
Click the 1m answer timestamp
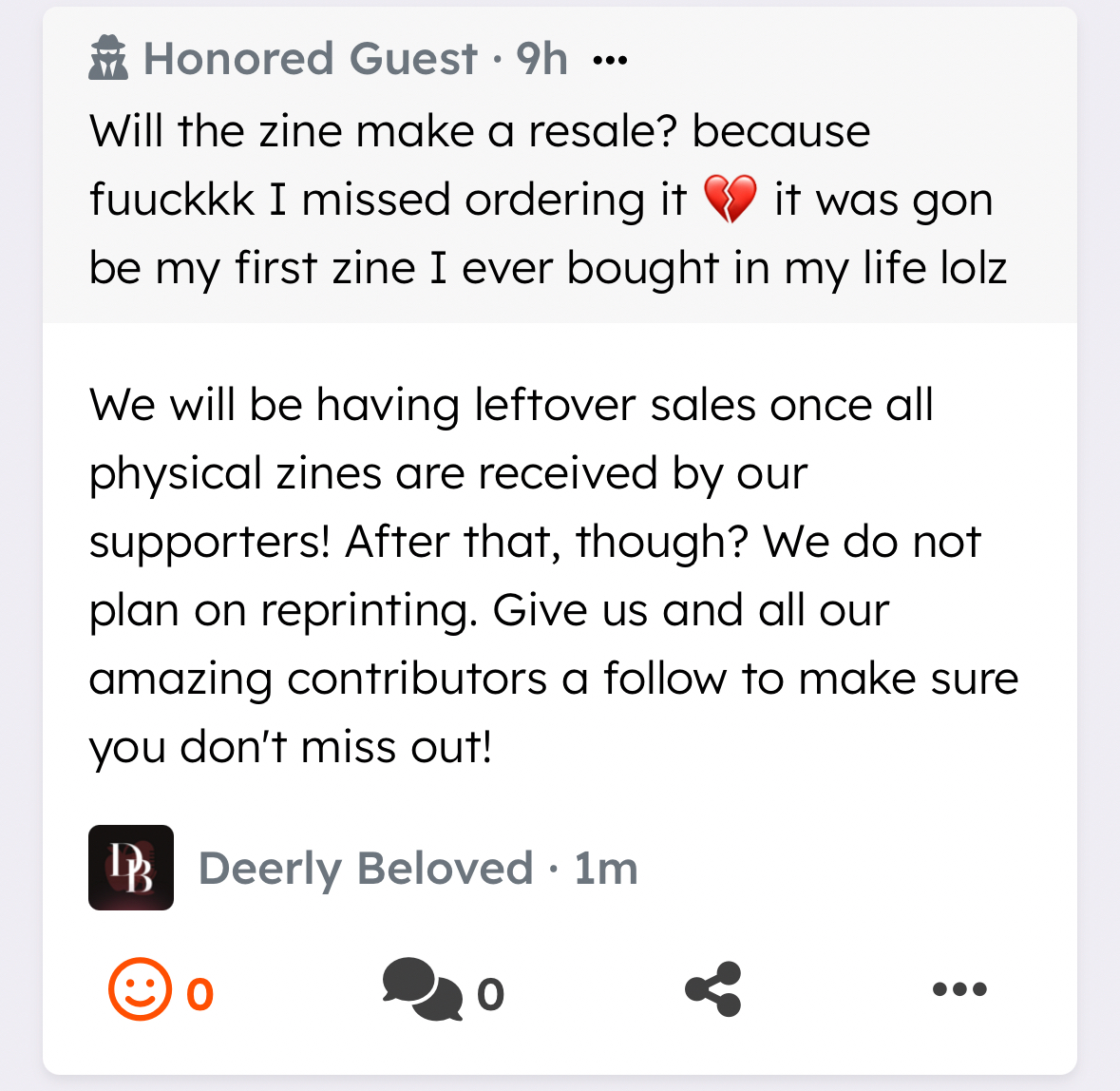pos(606,869)
